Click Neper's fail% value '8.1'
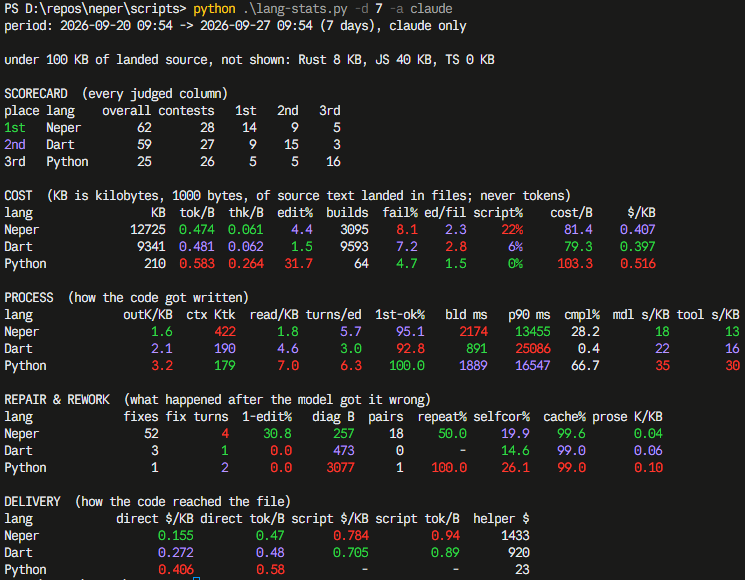The image size is (745, 580). point(407,230)
